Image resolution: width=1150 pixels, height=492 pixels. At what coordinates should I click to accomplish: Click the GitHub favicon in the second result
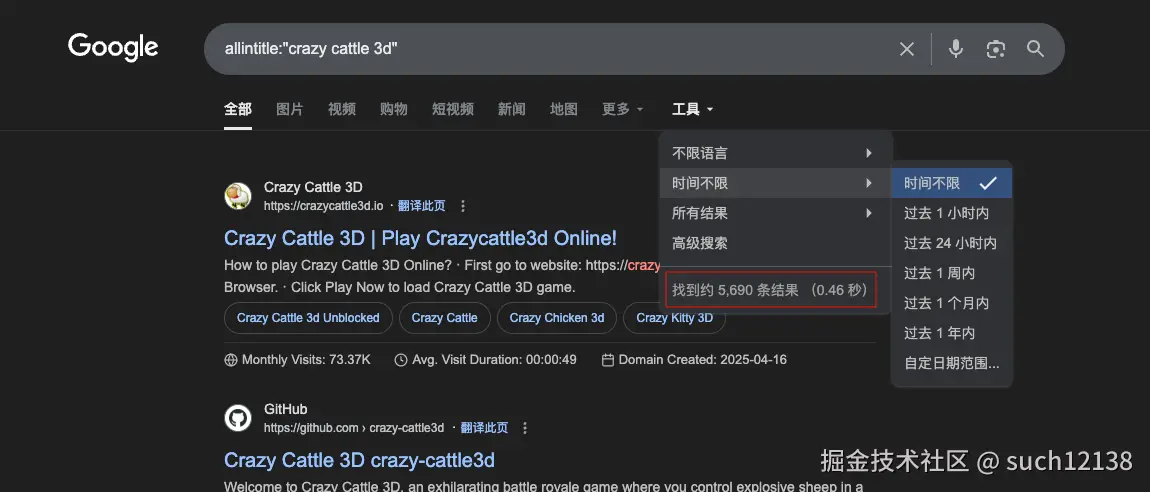[x=238, y=419]
